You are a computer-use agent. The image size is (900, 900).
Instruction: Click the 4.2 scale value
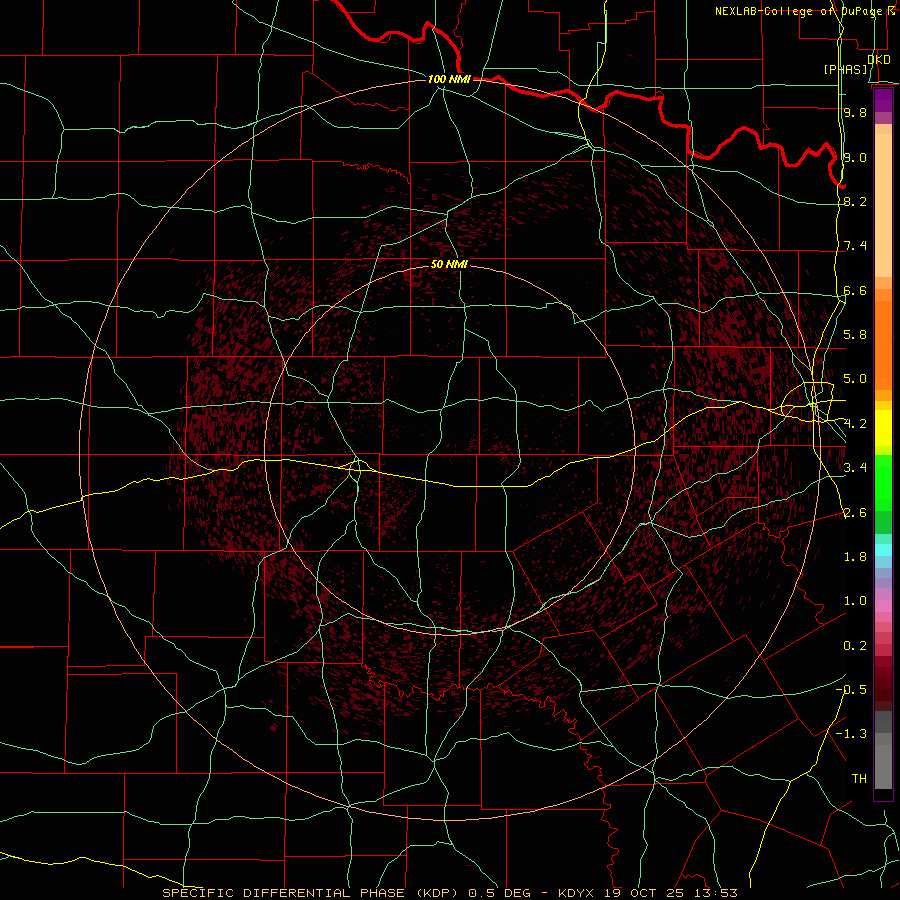coord(855,424)
